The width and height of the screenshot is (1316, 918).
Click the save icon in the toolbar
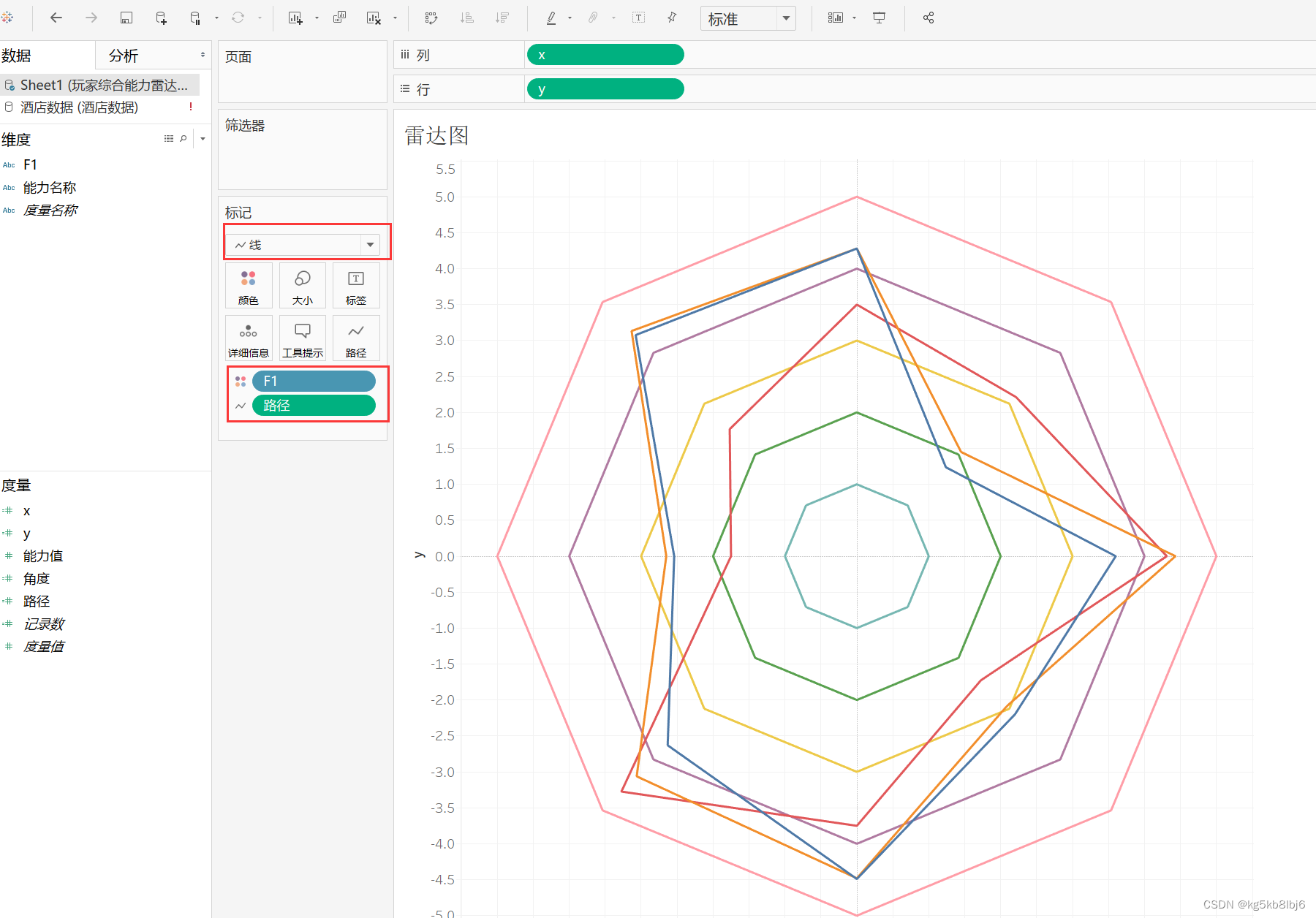(x=126, y=18)
